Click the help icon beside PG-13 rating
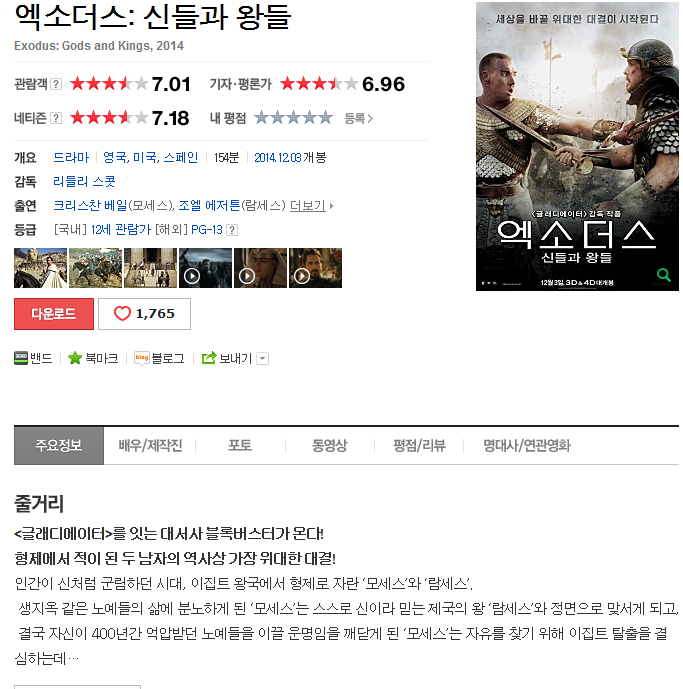This screenshot has height=689, width=683. pyautogui.click(x=233, y=230)
